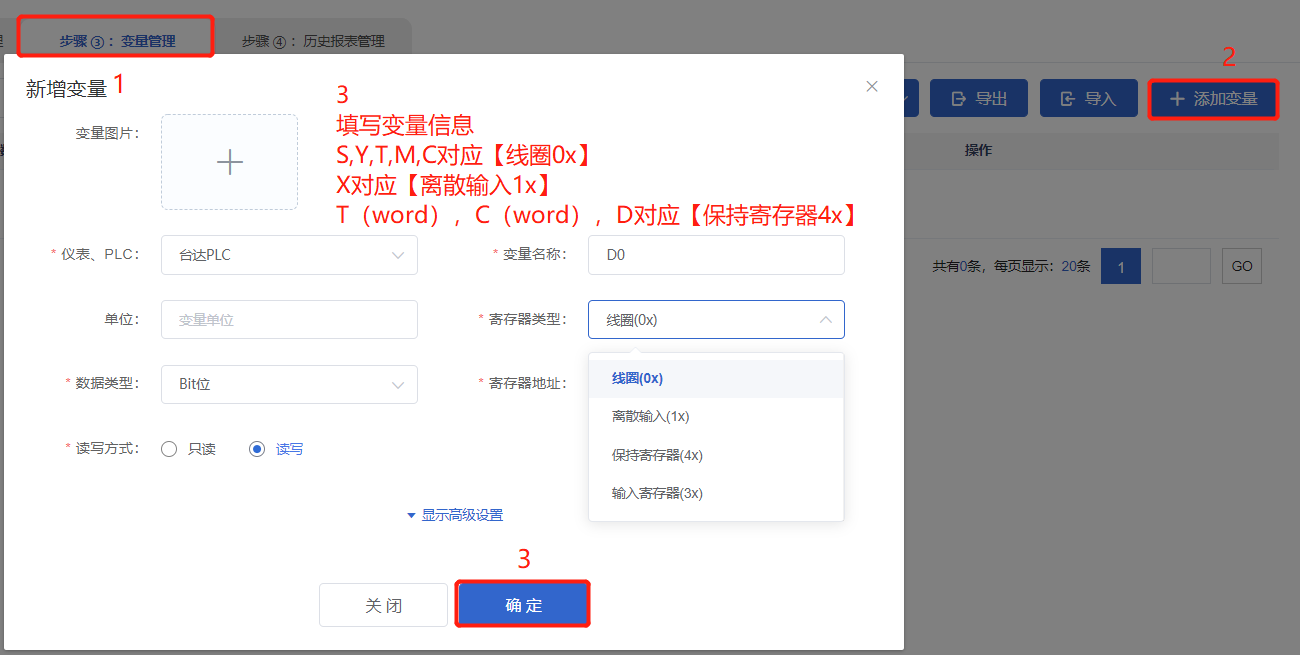Screen dimensions: 1300x655
Task: Click the 确定 confirm button
Action: [523, 605]
